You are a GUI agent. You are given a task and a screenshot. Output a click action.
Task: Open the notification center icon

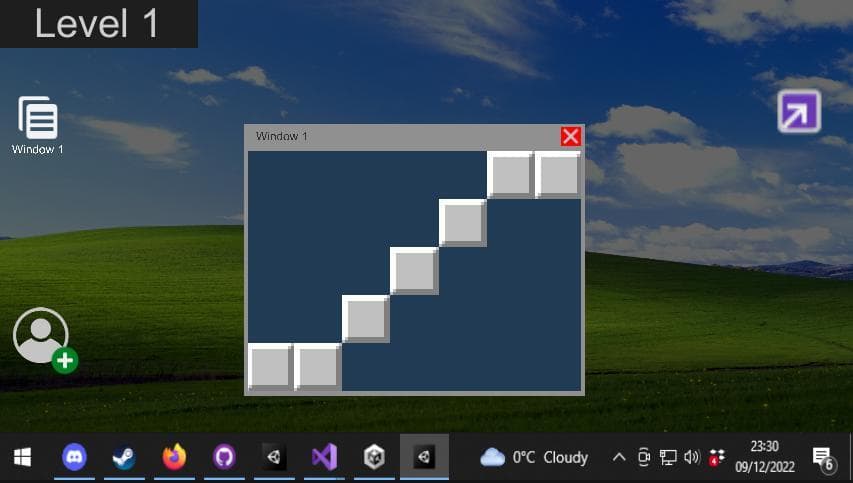(823, 459)
